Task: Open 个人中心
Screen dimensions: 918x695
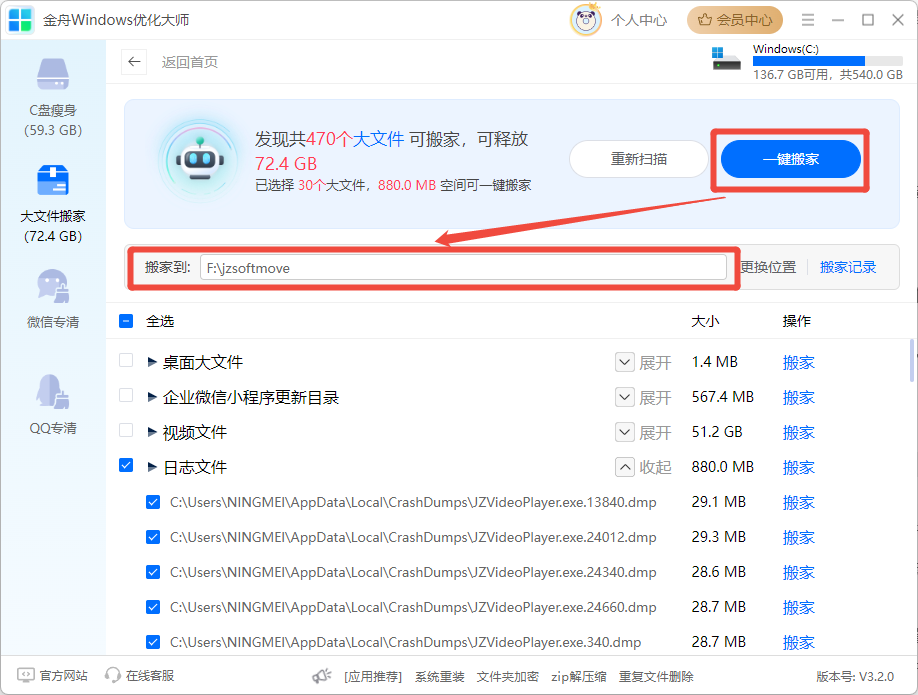Action: click(x=639, y=20)
